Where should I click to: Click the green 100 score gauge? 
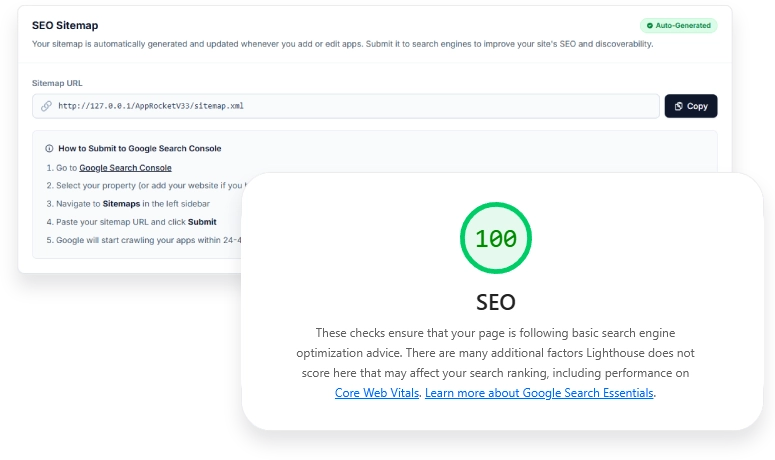(x=496, y=239)
